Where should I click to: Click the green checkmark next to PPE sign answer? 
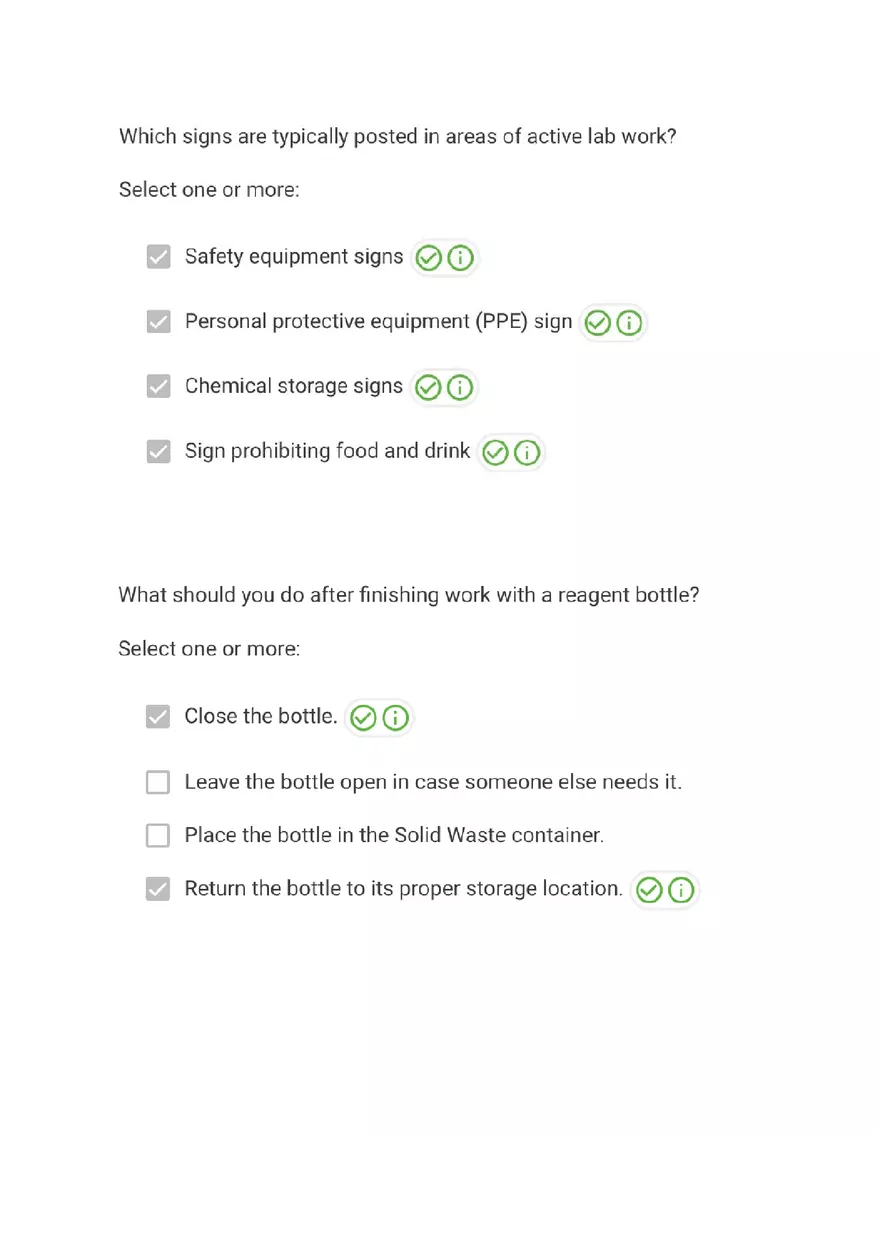pyautogui.click(x=597, y=322)
